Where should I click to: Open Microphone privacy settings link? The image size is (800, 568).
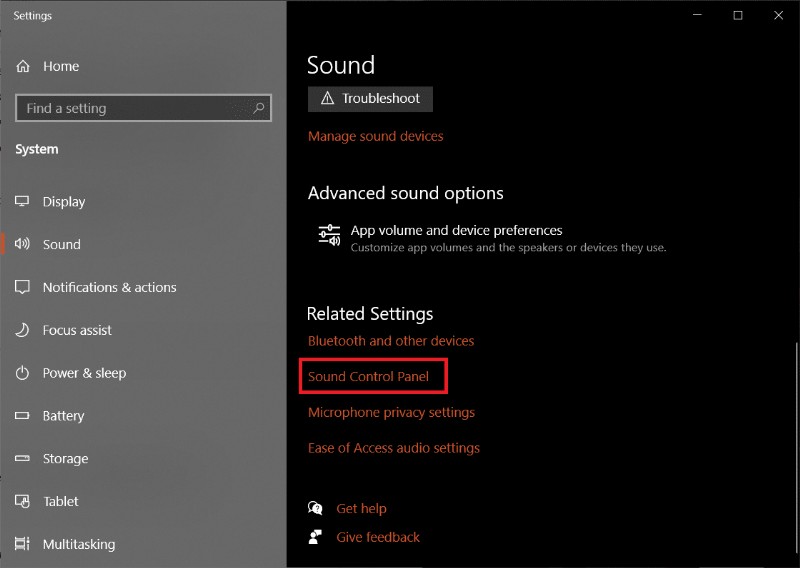tap(391, 412)
